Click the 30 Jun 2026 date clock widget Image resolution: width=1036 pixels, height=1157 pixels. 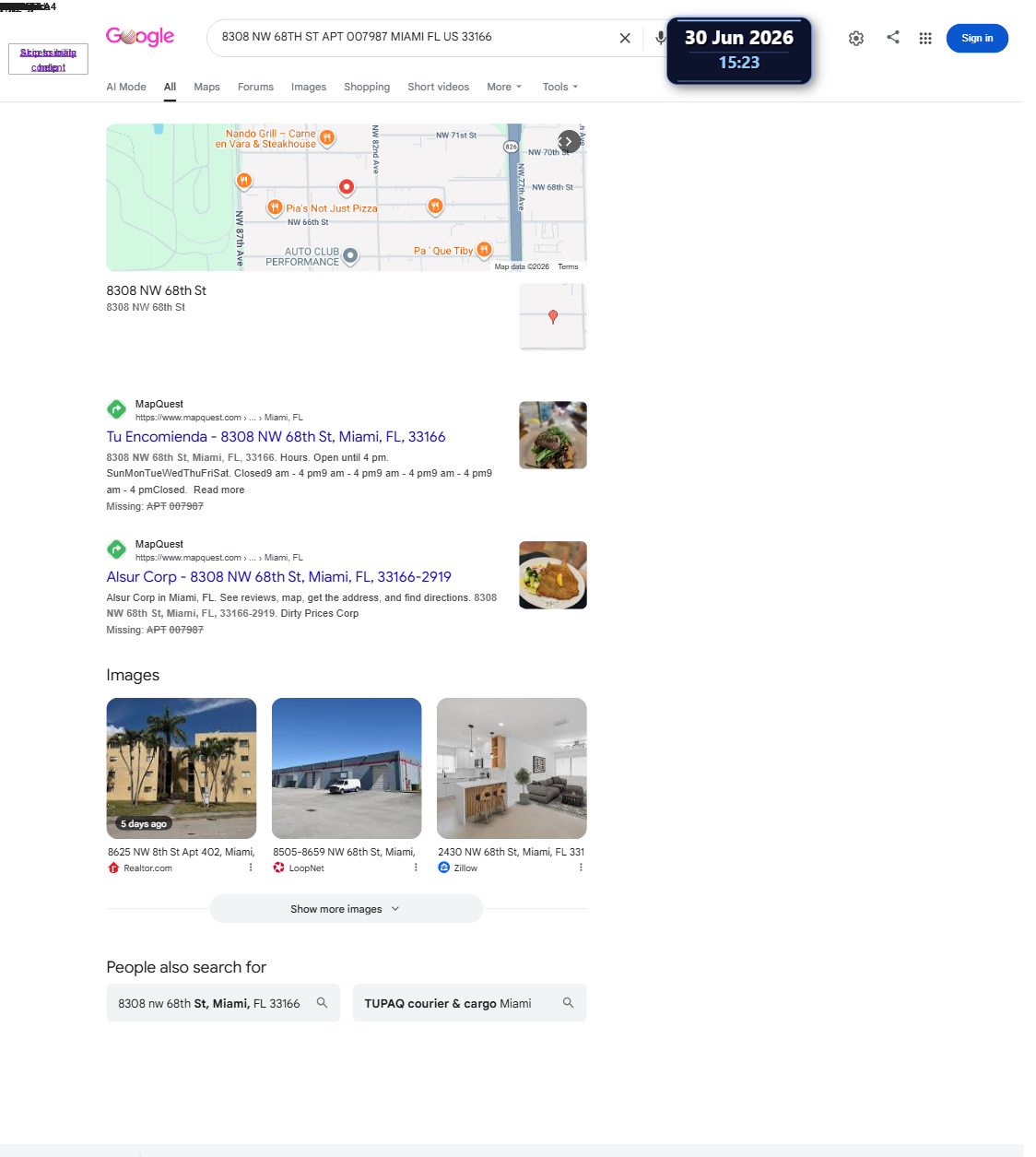(739, 51)
